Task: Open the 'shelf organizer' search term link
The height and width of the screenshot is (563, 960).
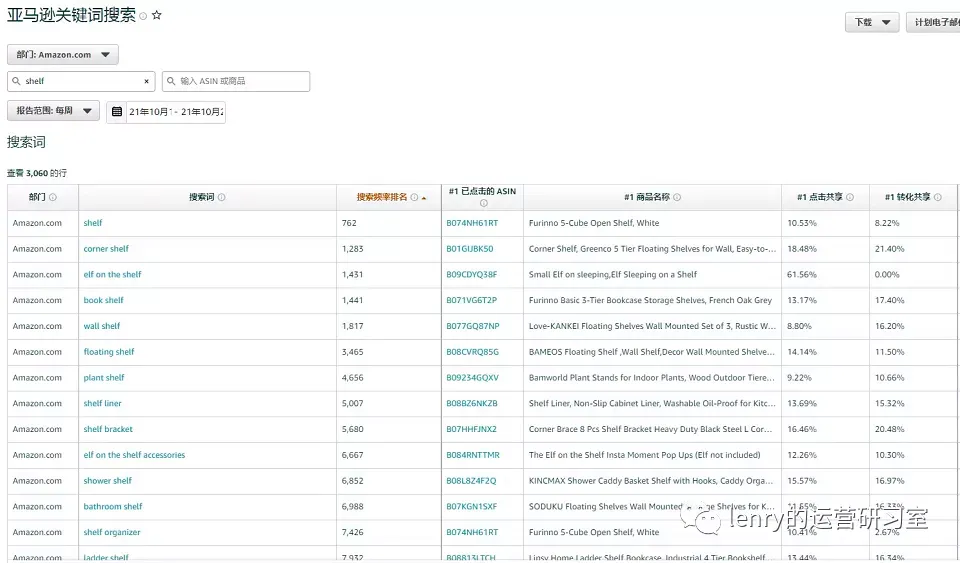Action: [x=112, y=532]
